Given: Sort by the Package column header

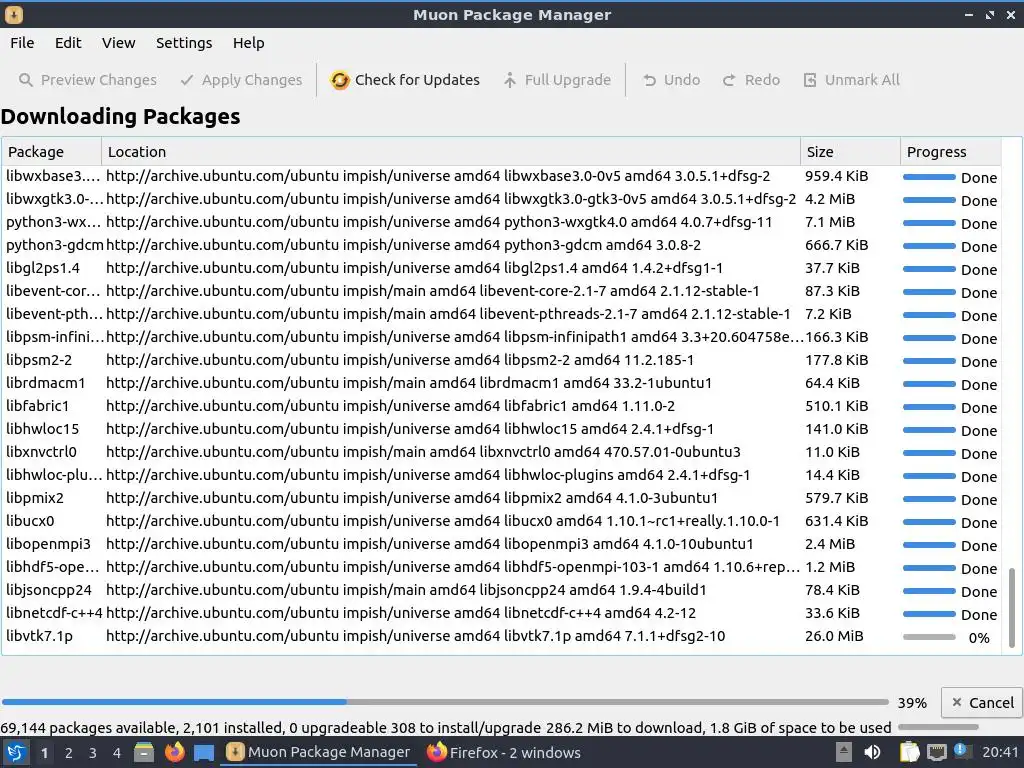Looking at the screenshot, I should [52, 152].
